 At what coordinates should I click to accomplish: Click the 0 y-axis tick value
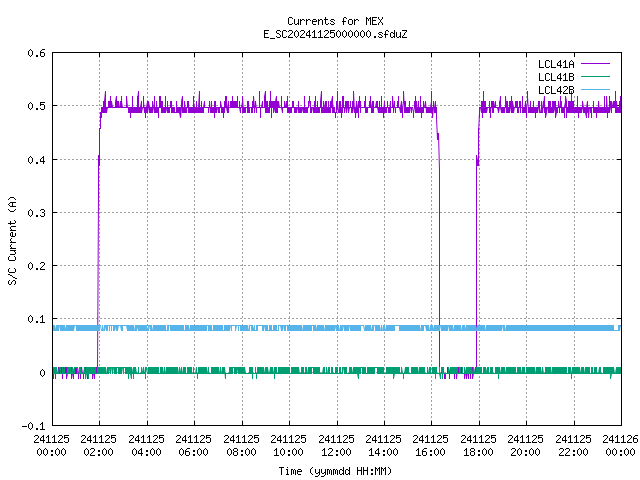[x=42, y=373]
